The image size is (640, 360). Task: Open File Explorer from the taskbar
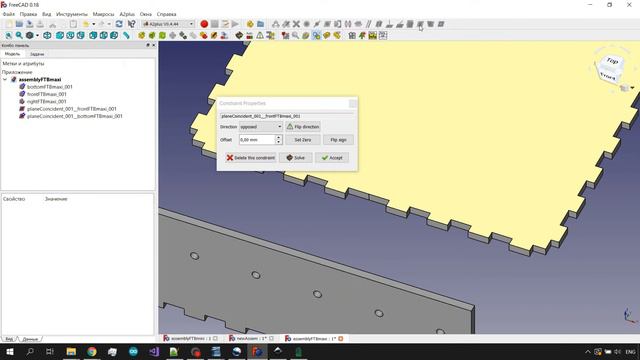coord(71,351)
